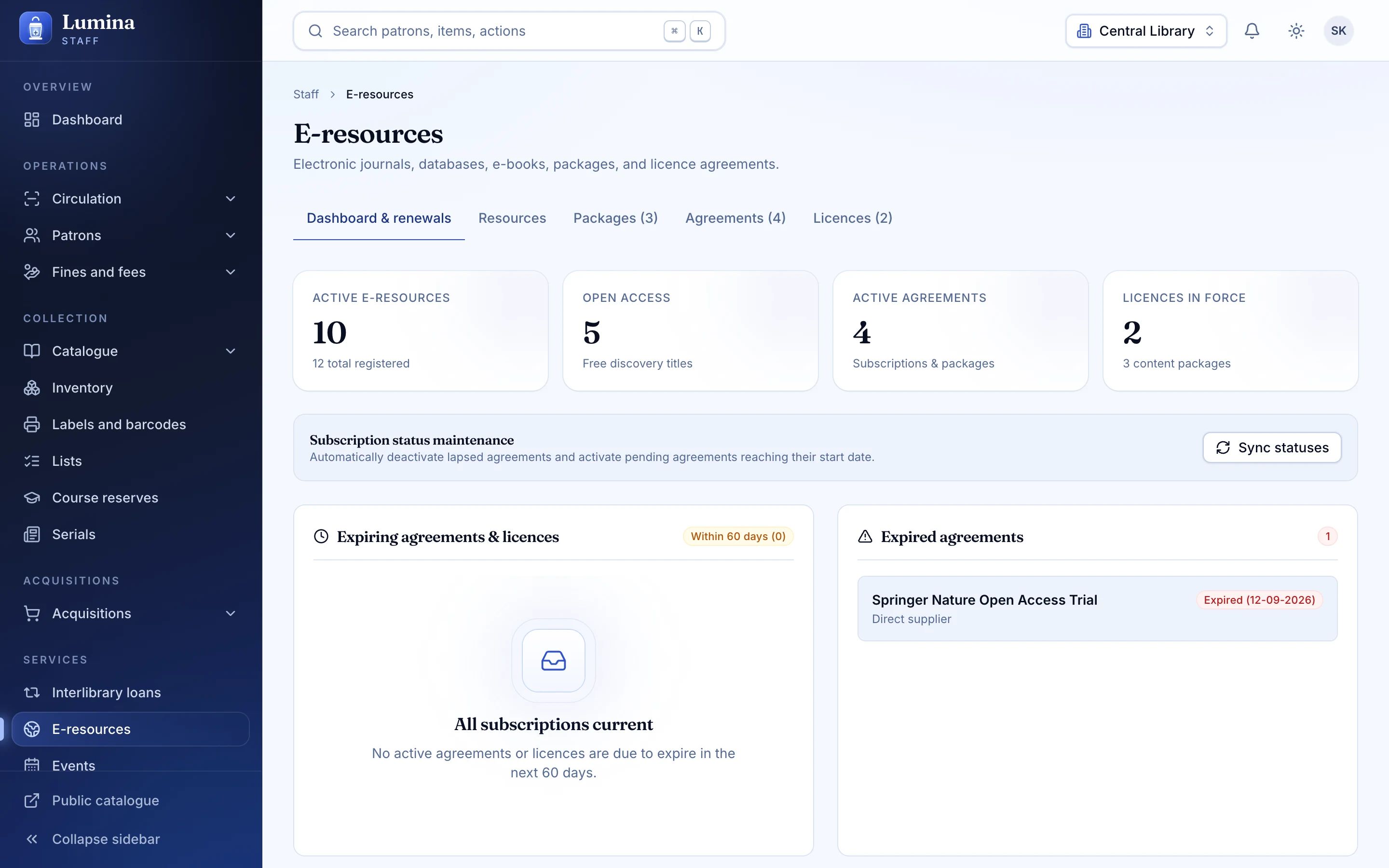1389x868 pixels.
Task: Open the notifications bell
Action: pyautogui.click(x=1252, y=31)
